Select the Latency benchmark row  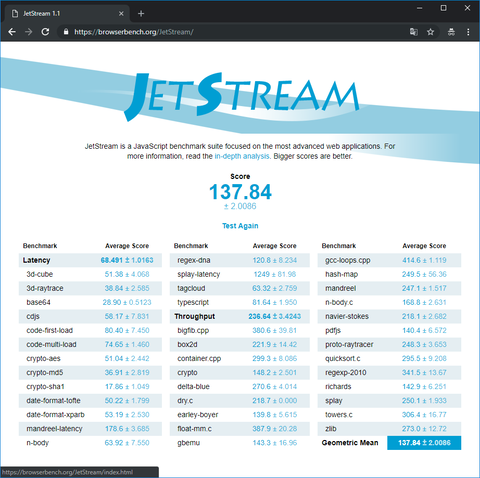[90, 260]
